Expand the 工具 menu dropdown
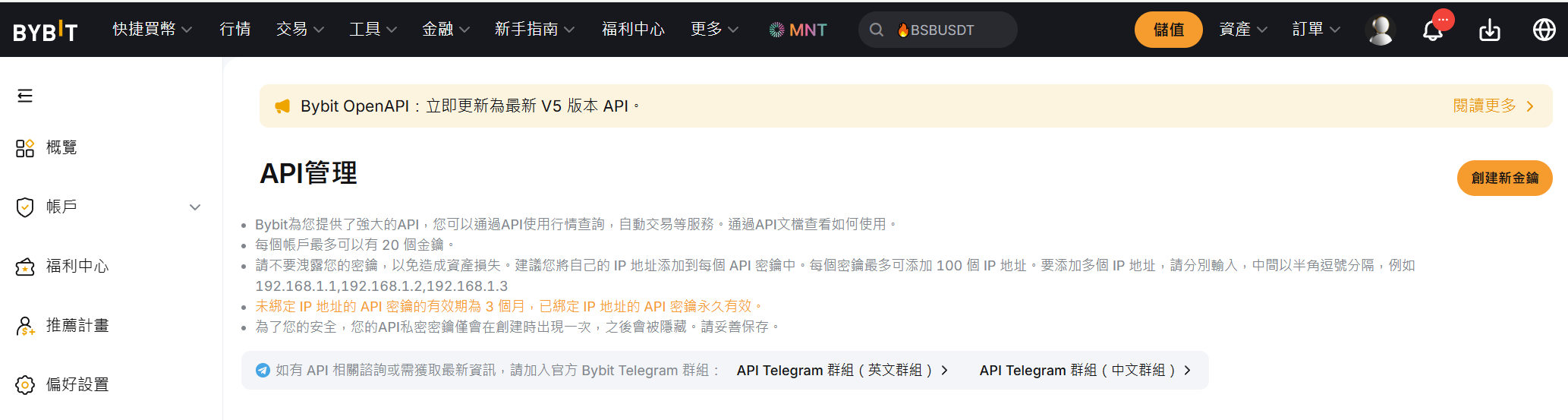This screenshot has height=420, width=1568. pos(392,30)
